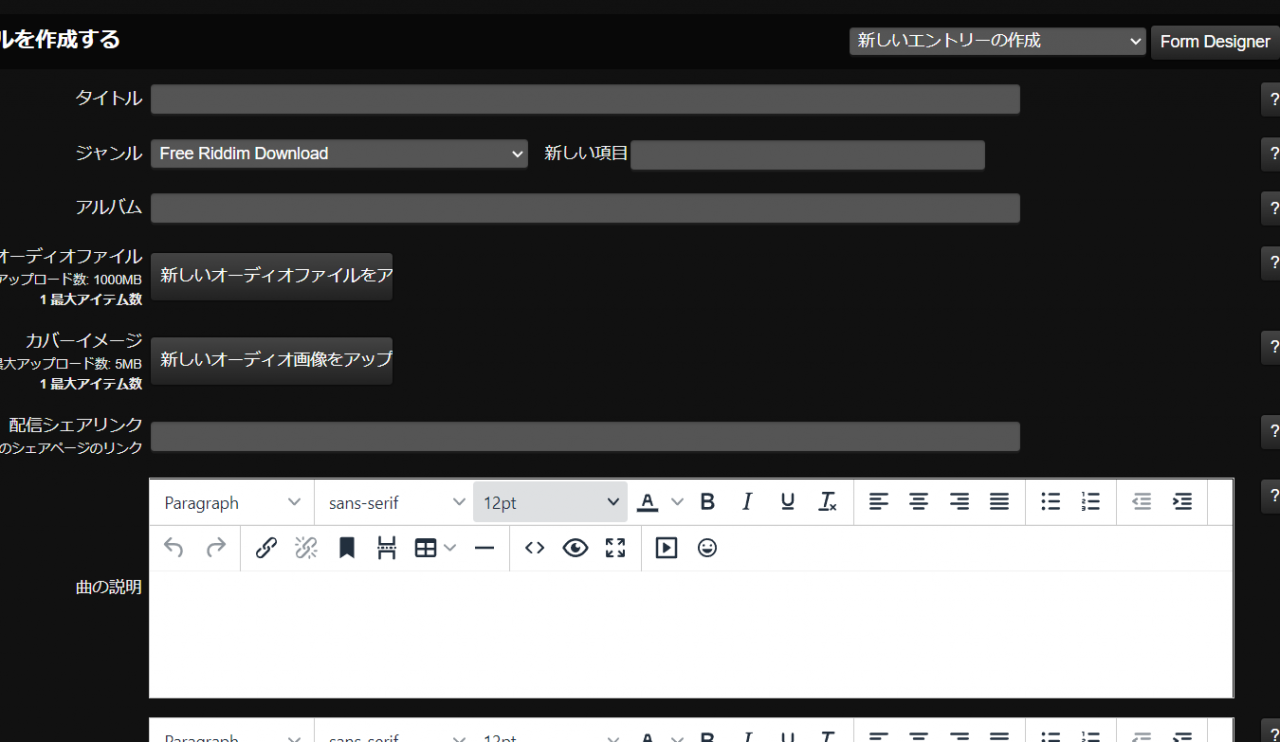This screenshot has height=742, width=1280.
Task: Align text right in description editor
Action: pyautogui.click(x=959, y=502)
